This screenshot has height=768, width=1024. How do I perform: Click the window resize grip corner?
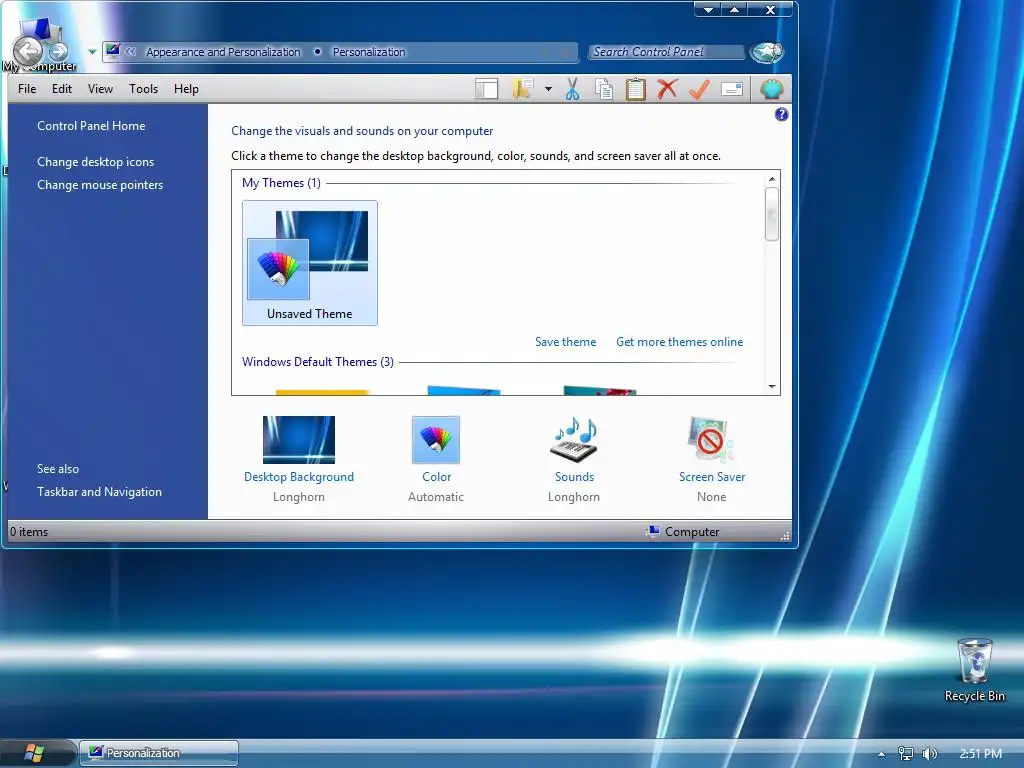click(786, 536)
